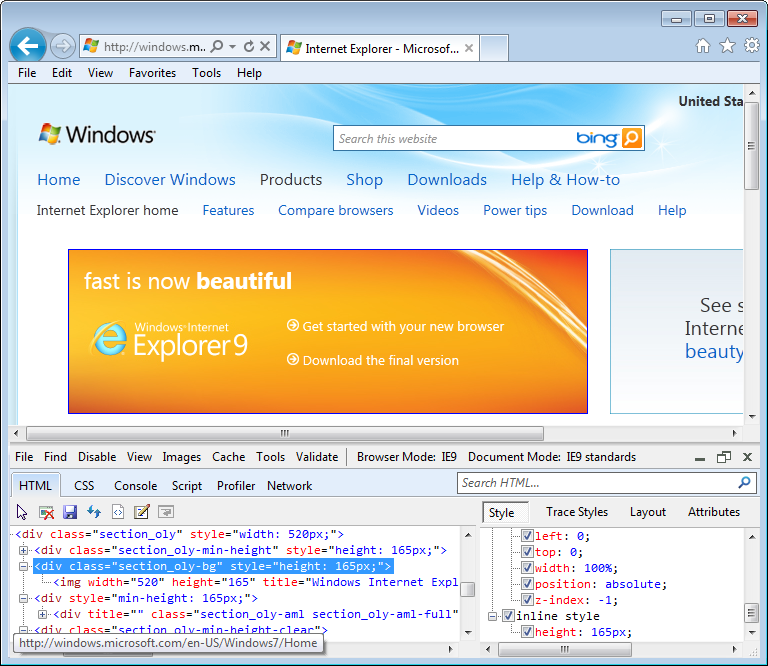Click the search magnifier in the address bar
This screenshot has width=768, height=666.
[x=217, y=46]
